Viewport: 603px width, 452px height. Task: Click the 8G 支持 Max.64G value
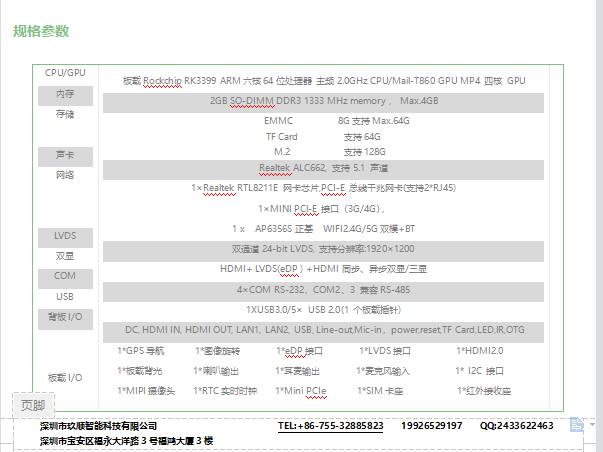tap(373, 121)
